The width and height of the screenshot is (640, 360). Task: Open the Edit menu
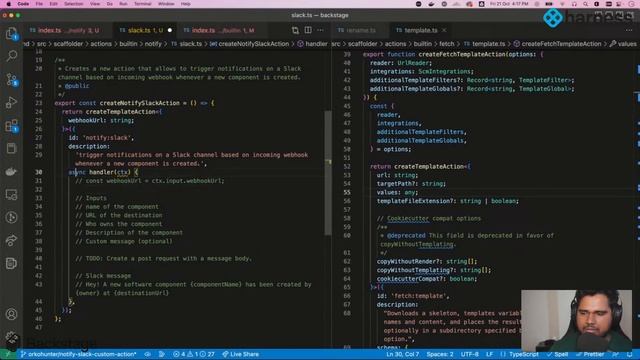(x=53, y=4)
